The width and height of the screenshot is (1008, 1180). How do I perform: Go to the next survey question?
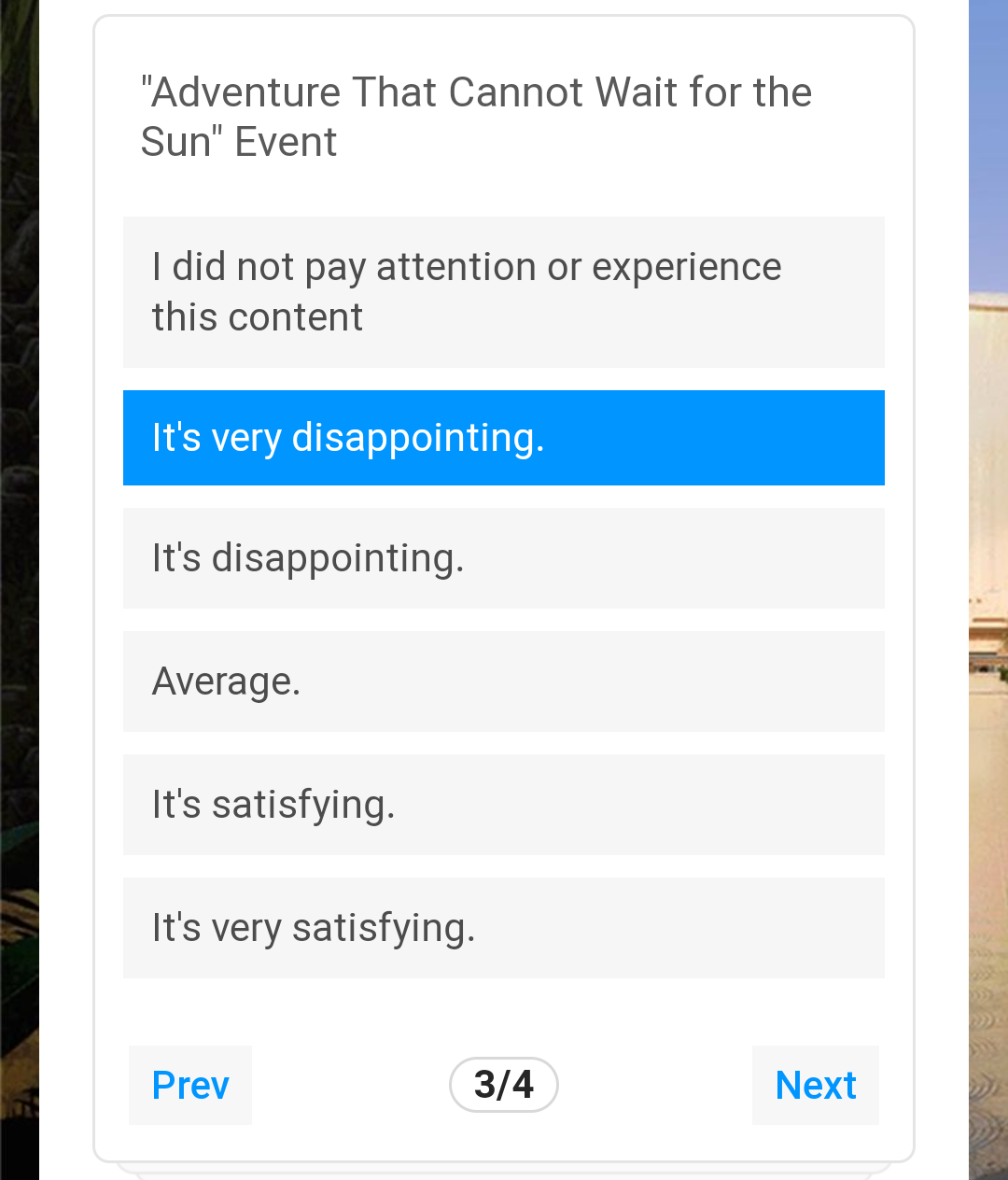pos(816,1085)
